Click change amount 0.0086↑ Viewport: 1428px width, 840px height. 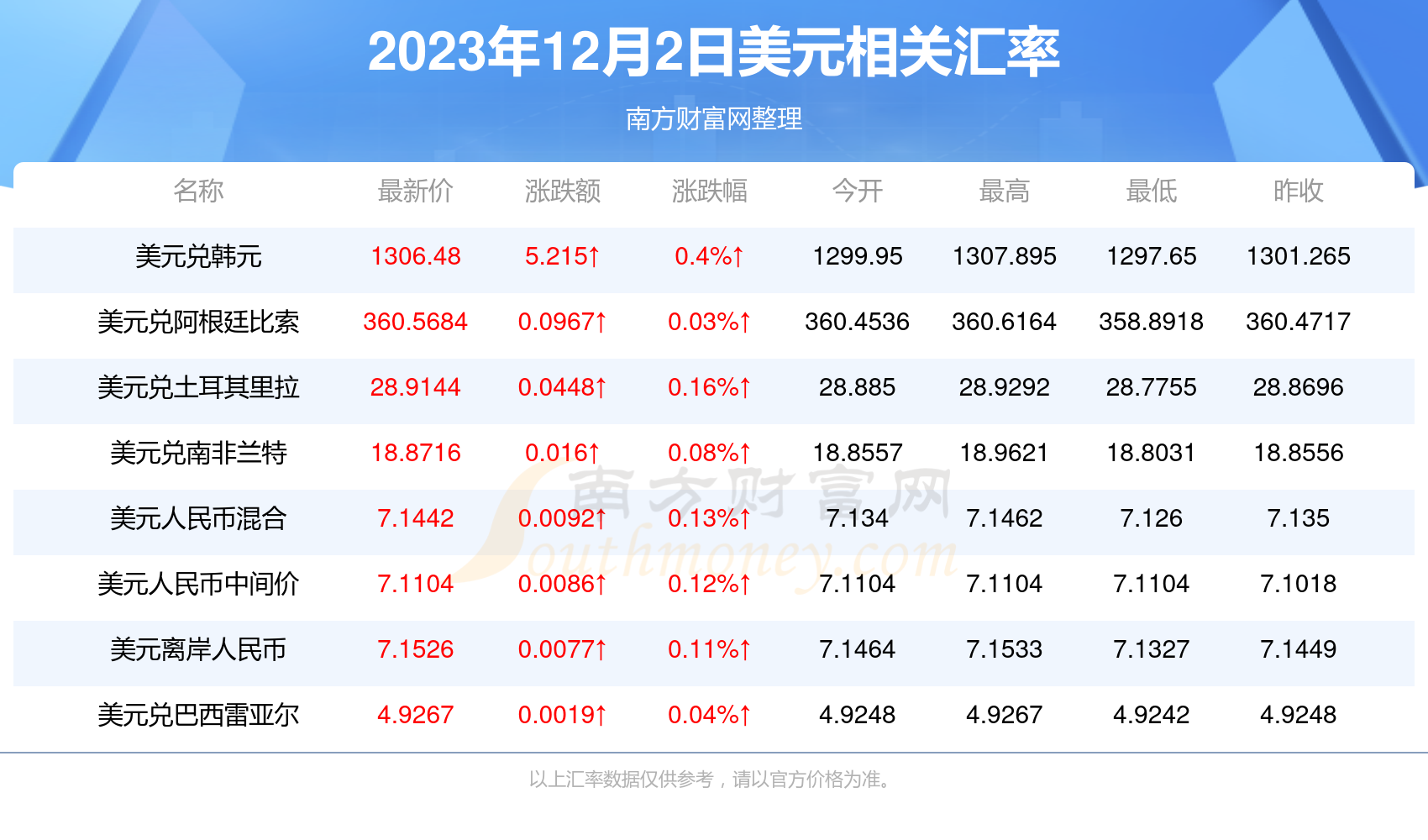[x=563, y=584]
